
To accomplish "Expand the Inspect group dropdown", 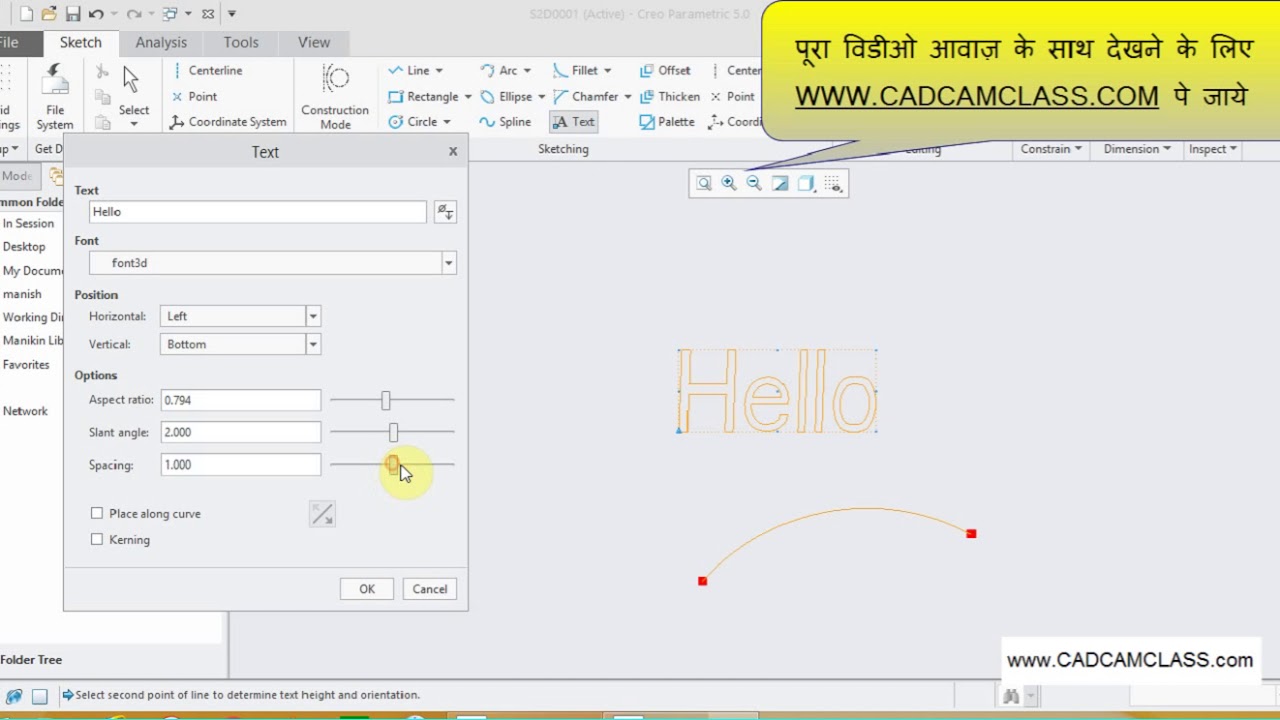I will coord(1213,149).
